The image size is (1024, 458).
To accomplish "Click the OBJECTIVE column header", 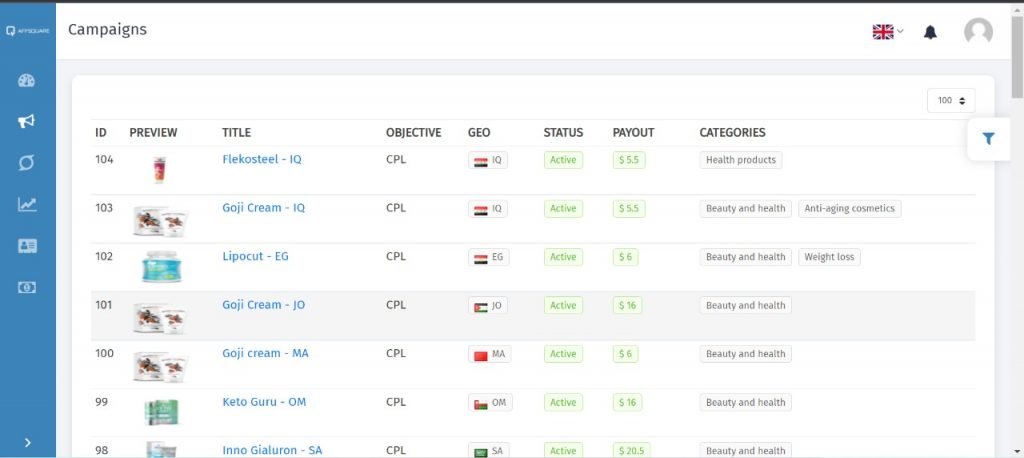I will pos(413,133).
